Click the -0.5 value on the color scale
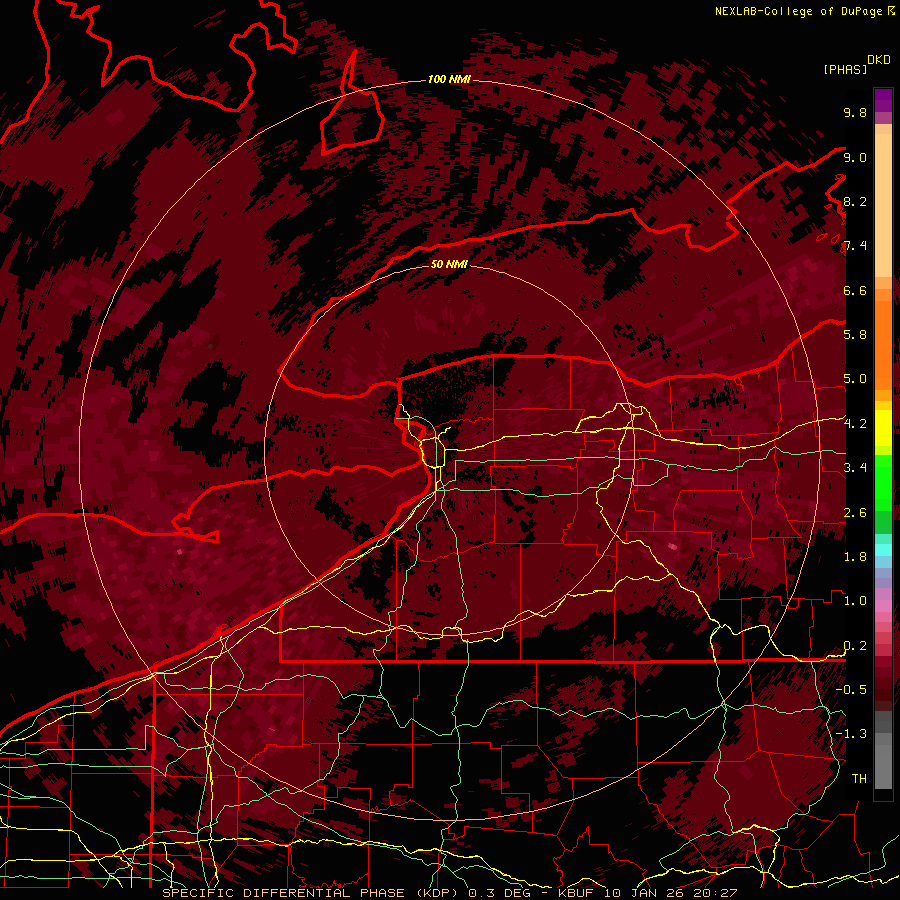The height and width of the screenshot is (900, 900). tap(851, 690)
